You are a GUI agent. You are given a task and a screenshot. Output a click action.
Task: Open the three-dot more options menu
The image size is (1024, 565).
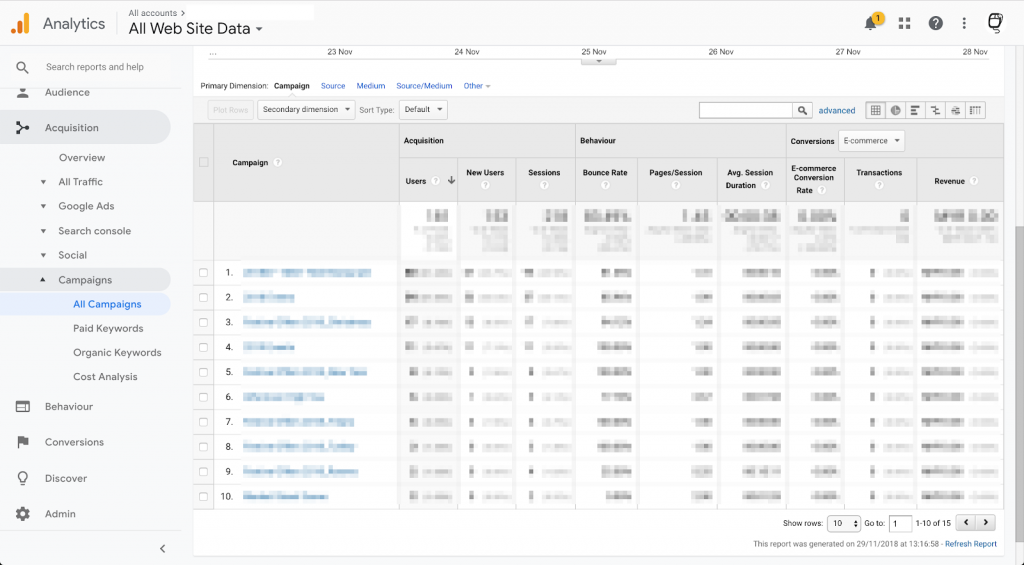pyautogui.click(x=964, y=24)
